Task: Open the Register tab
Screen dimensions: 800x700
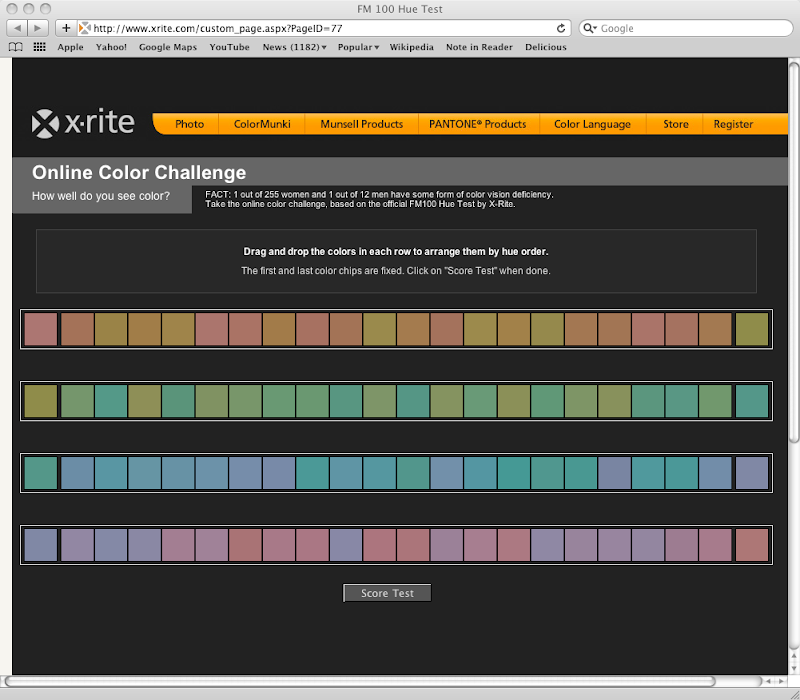Action: tap(733, 124)
